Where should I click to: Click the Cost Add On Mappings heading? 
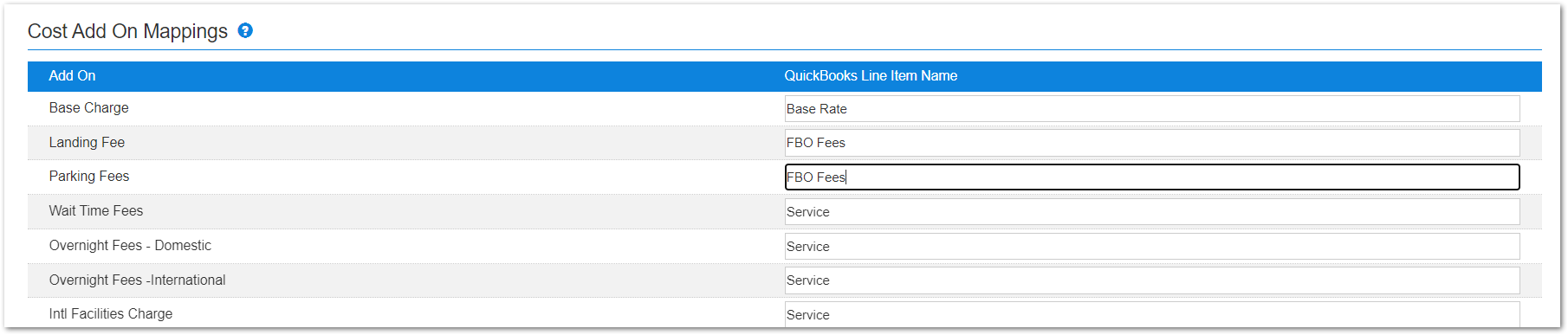(x=127, y=31)
